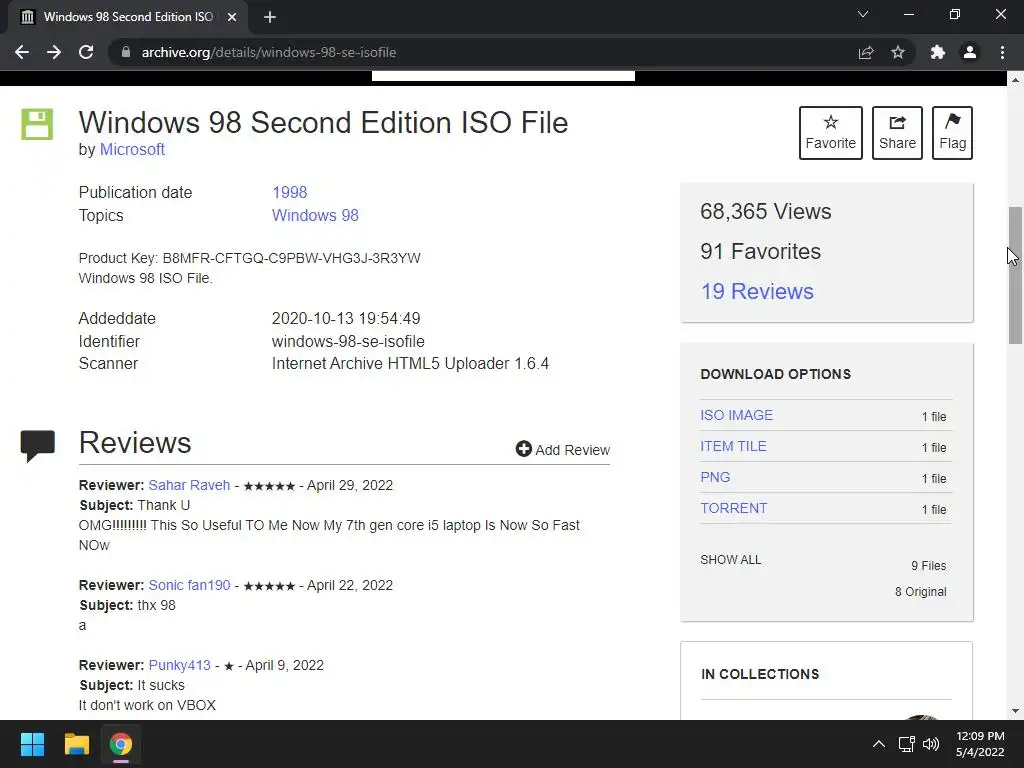Click the Thank U review subject

coord(164,505)
